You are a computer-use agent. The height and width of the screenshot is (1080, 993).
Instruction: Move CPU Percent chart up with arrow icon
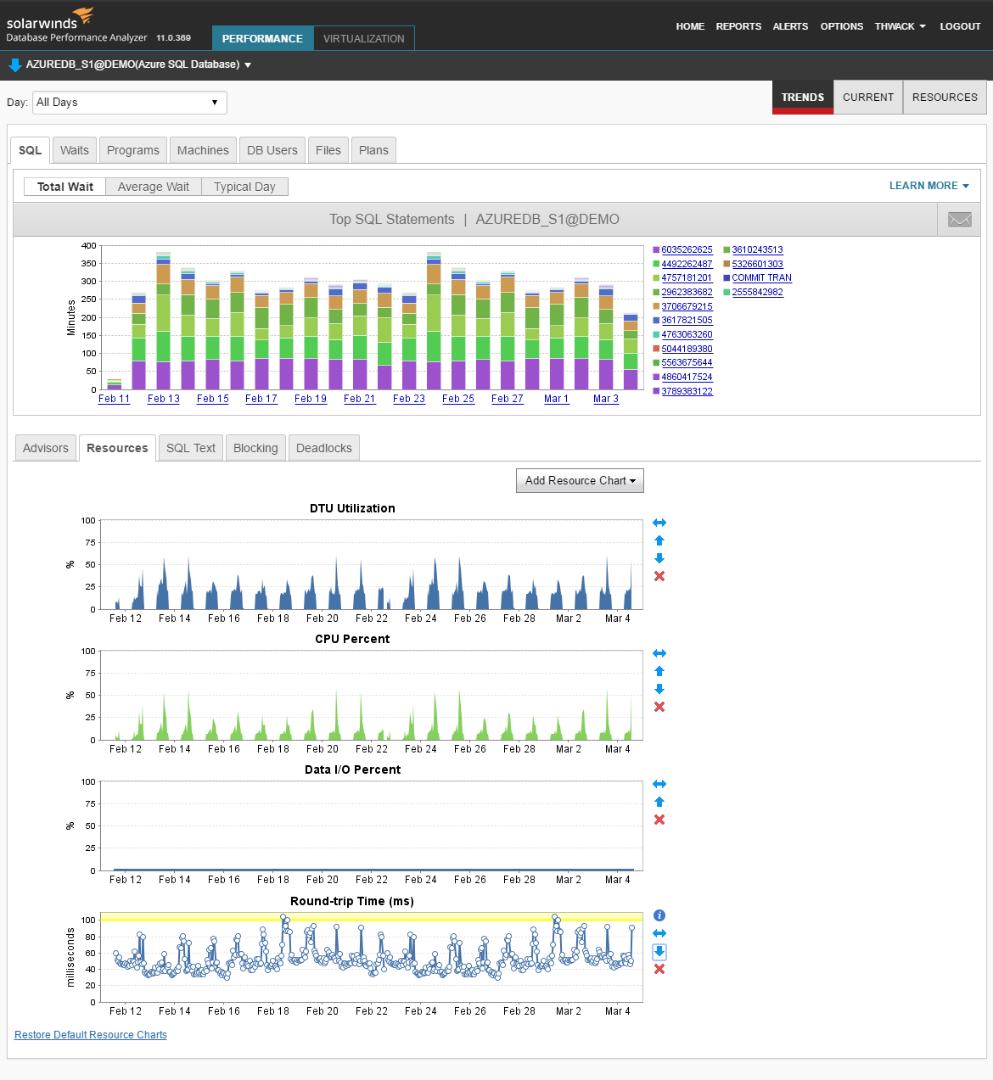659,671
